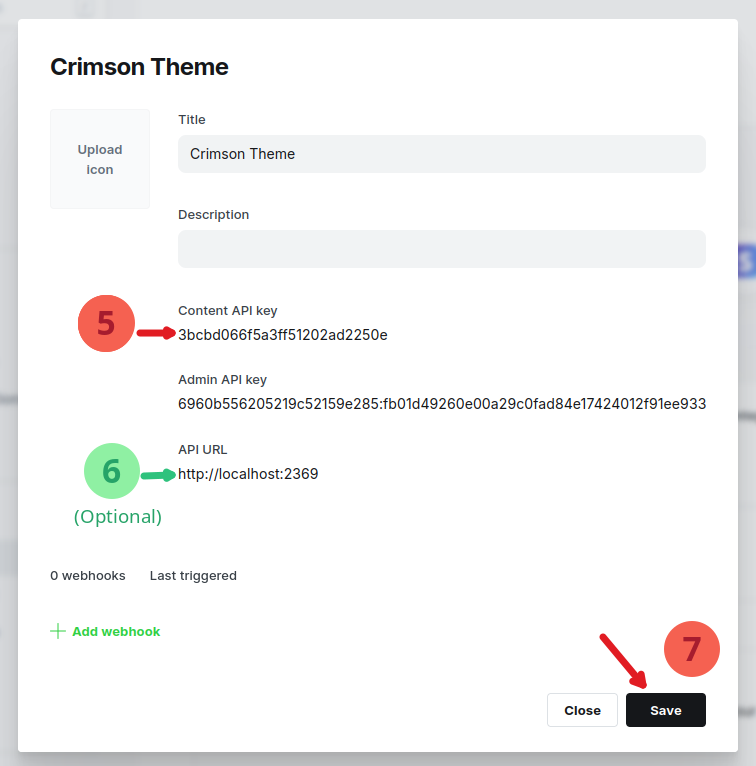
Task: Click the API URL label
Action: pyautogui.click(x=203, y=450)
